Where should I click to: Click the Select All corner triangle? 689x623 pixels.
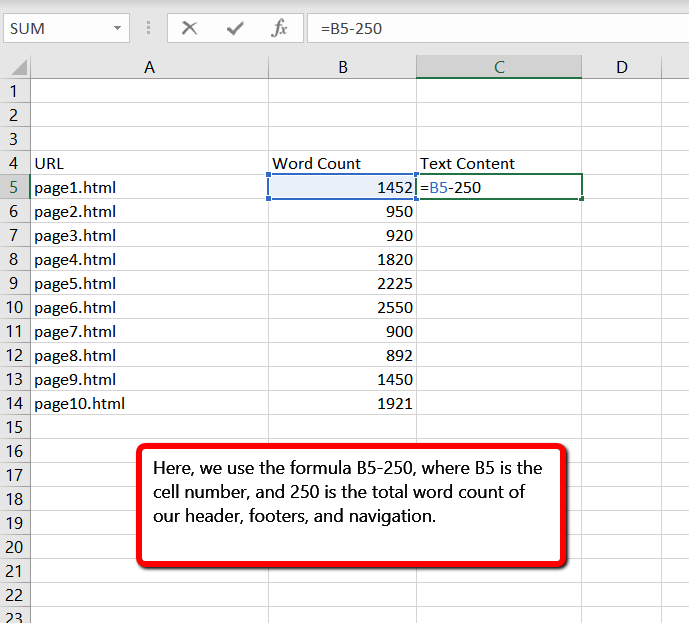pyautogui.click(x=18, y=68)
